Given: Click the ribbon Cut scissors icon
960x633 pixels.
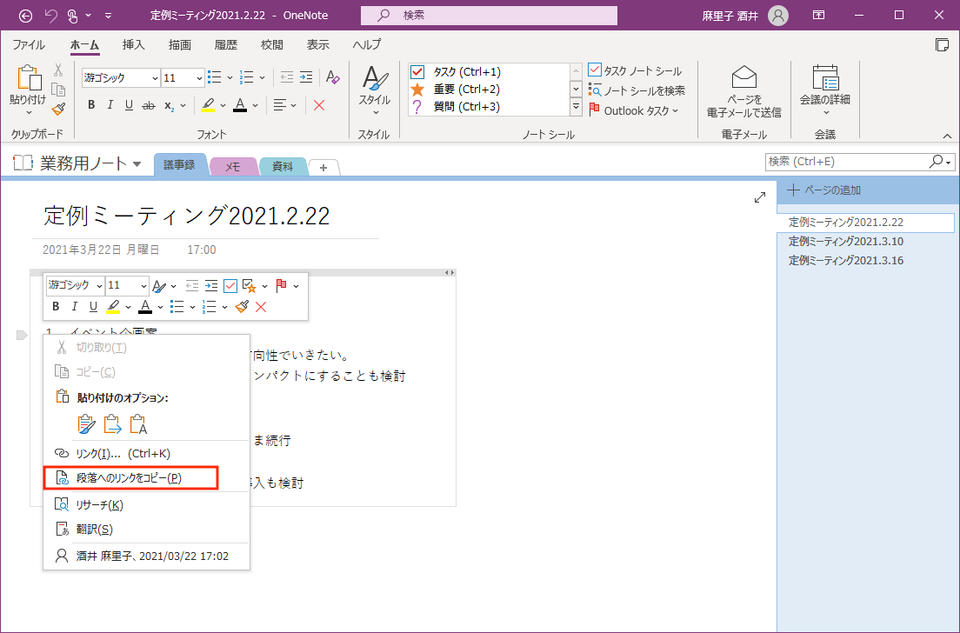Looking at the screenshot, I should pyautogui.click(x=58, y=70).
